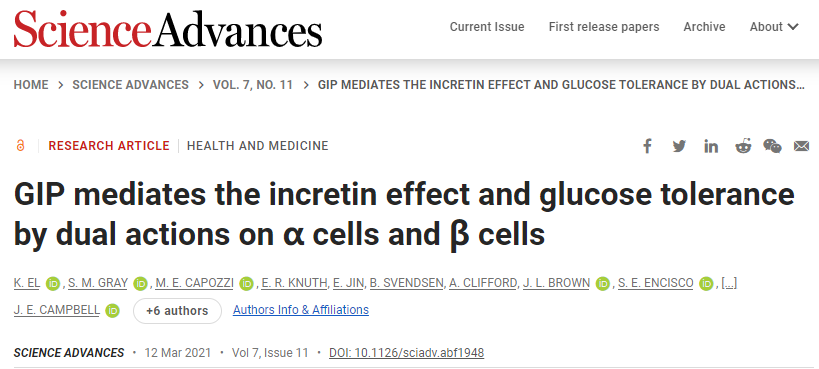
Task: Open Authors Info & Affiliations link
Action: [x=301, y=310]
